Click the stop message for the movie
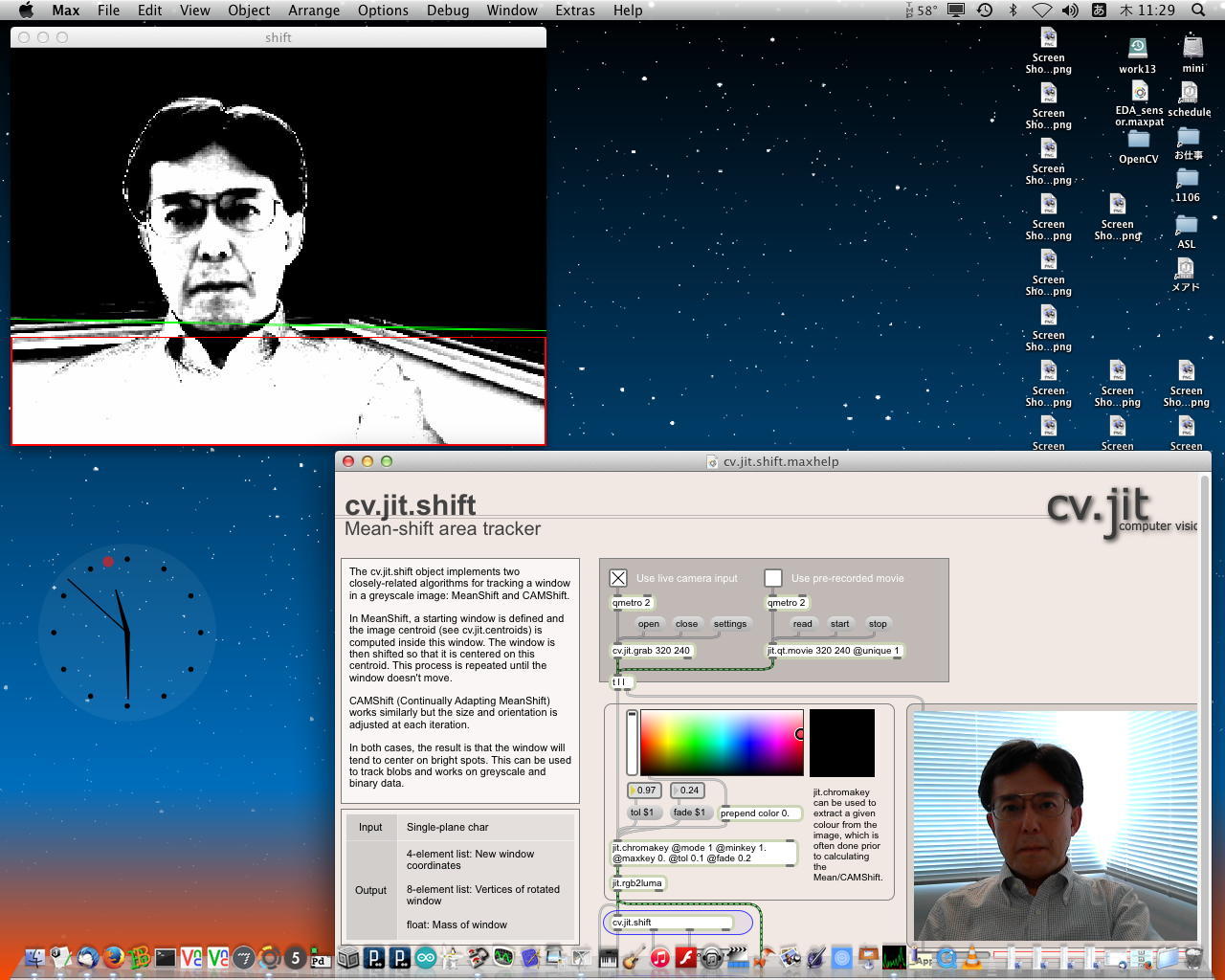This screenshot has width=1225, height=980. 878,624
